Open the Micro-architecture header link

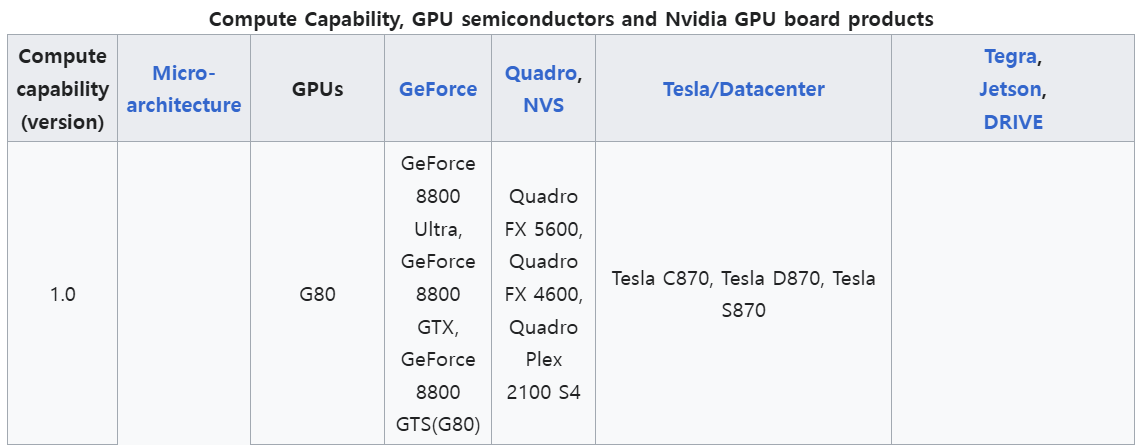[184, 89]
